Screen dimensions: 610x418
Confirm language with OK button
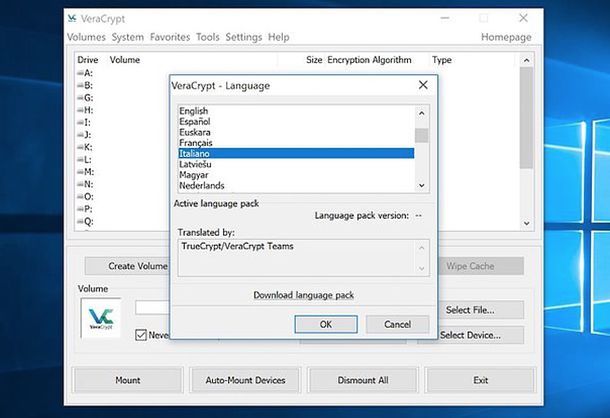326,324
